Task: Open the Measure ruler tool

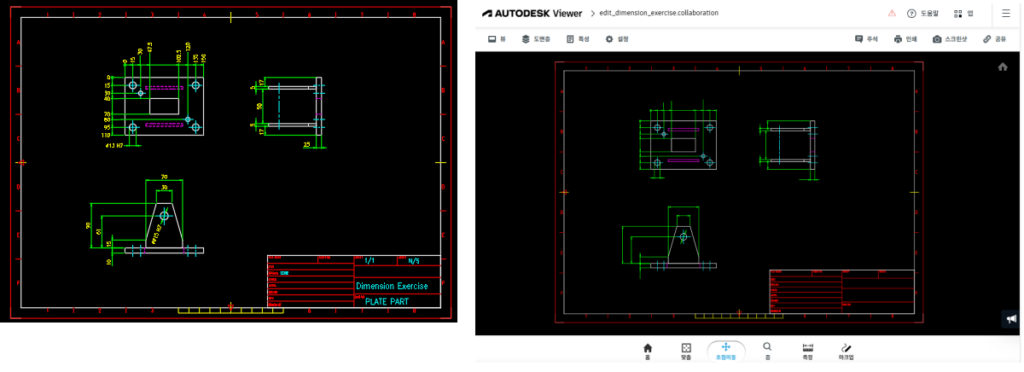Action: 807,350
